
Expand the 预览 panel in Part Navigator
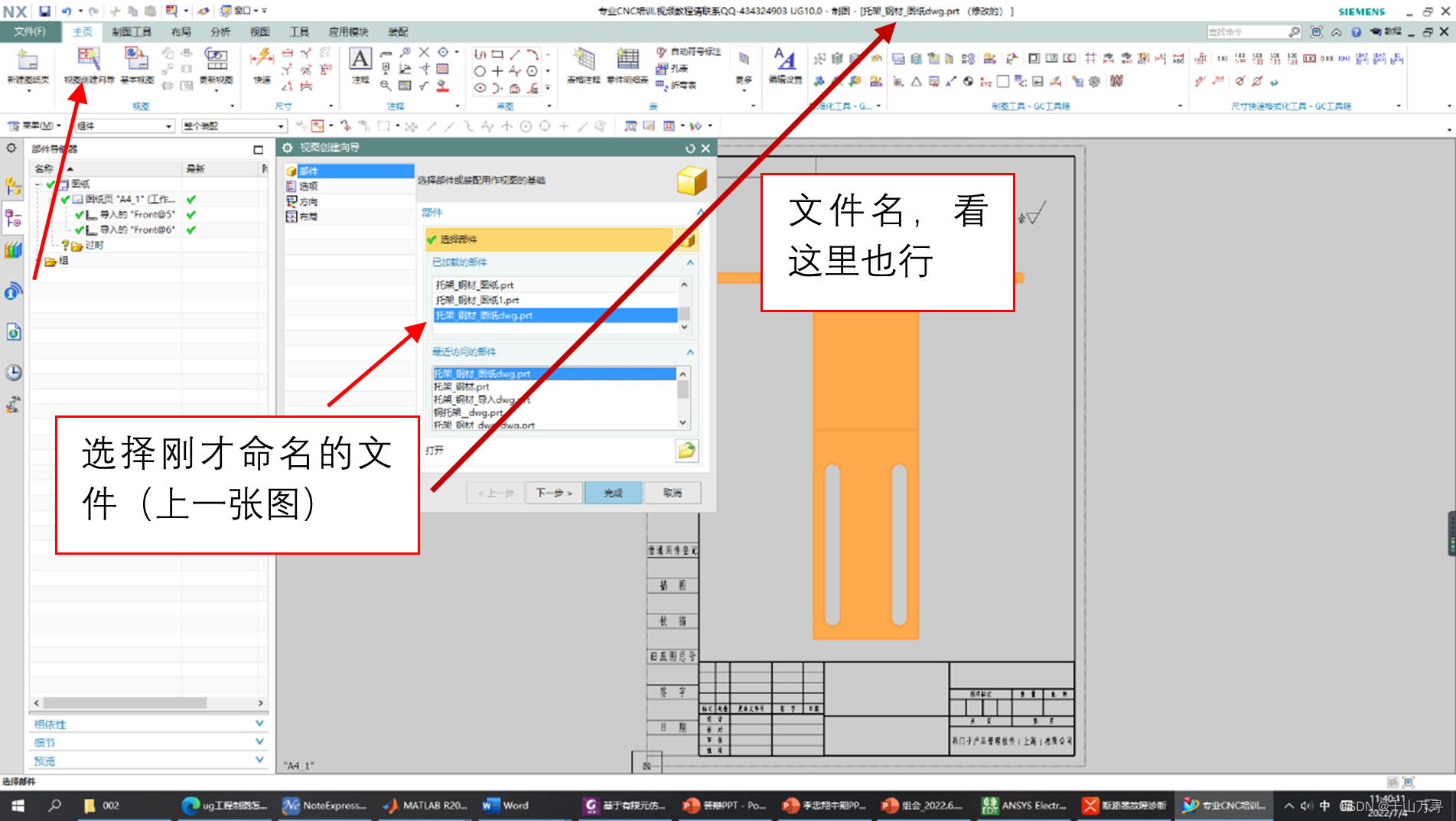point(260,760)
